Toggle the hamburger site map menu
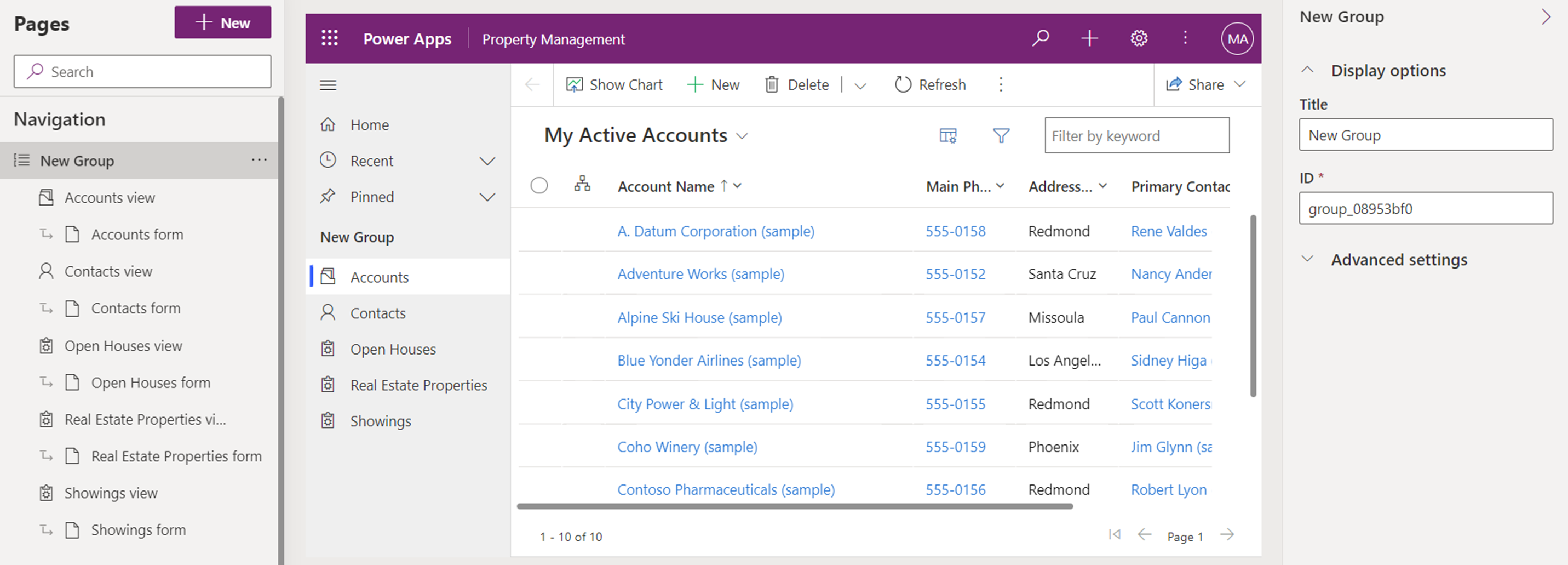 pyautogui.click(x=328, y=84)
